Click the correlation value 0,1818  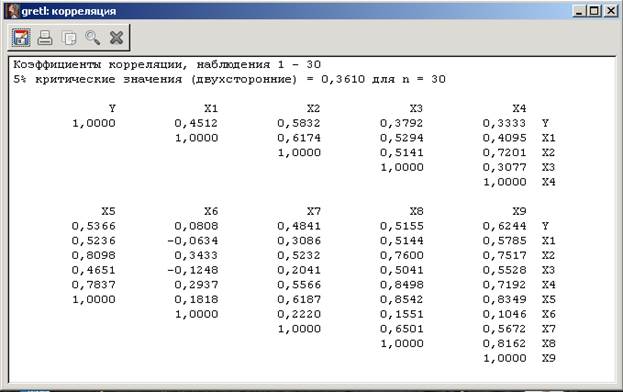click(x=196, y=299)
